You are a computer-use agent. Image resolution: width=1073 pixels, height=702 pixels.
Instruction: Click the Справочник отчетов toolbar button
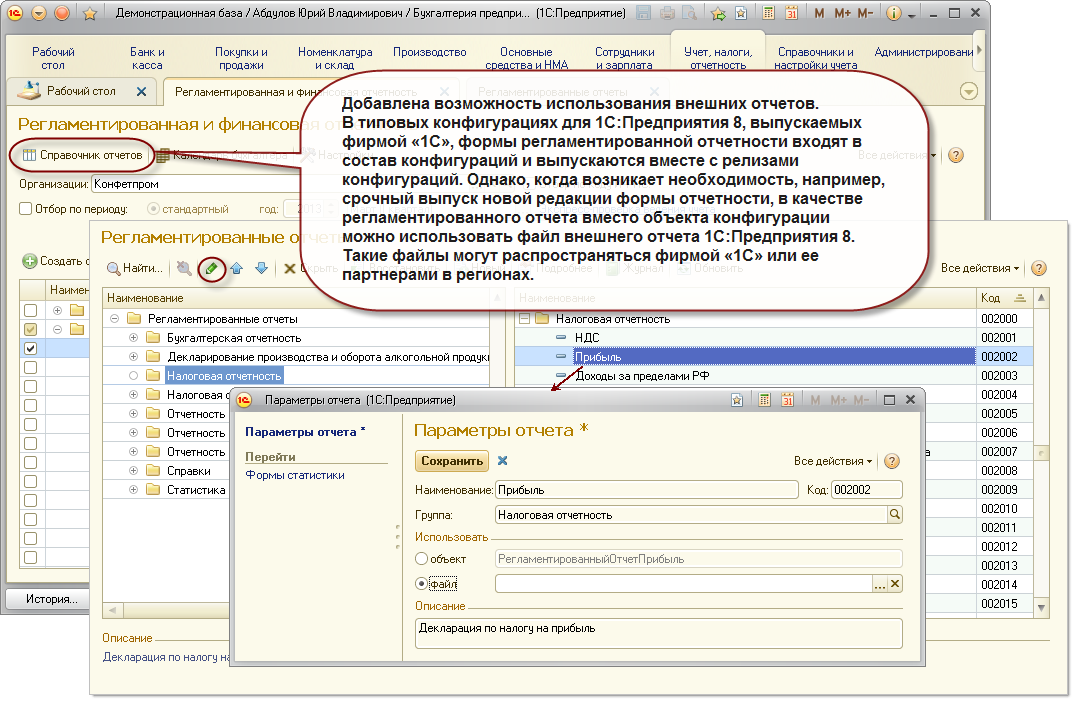(82, 155)
